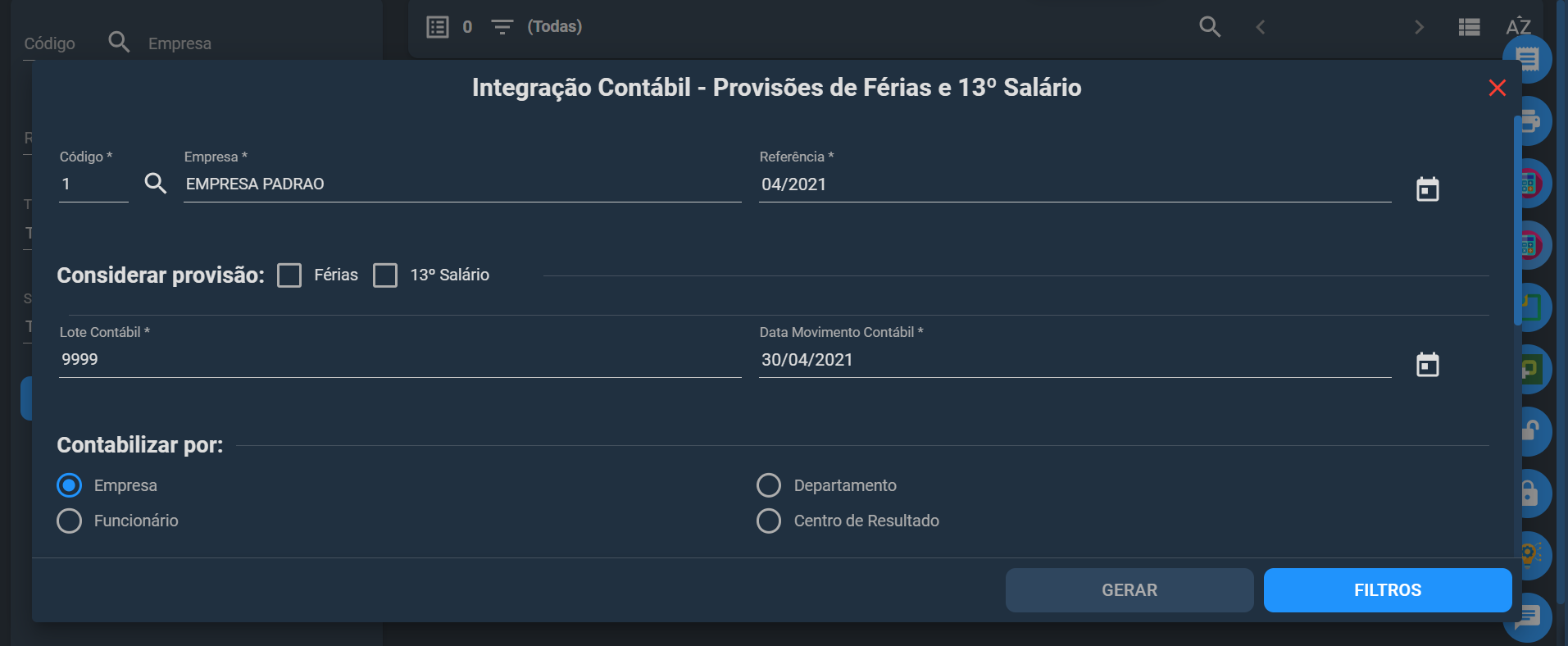Screen dimensions: 1568x646
Task: Click the receipt icon in the right sidebar
Action: point(1528,59)
